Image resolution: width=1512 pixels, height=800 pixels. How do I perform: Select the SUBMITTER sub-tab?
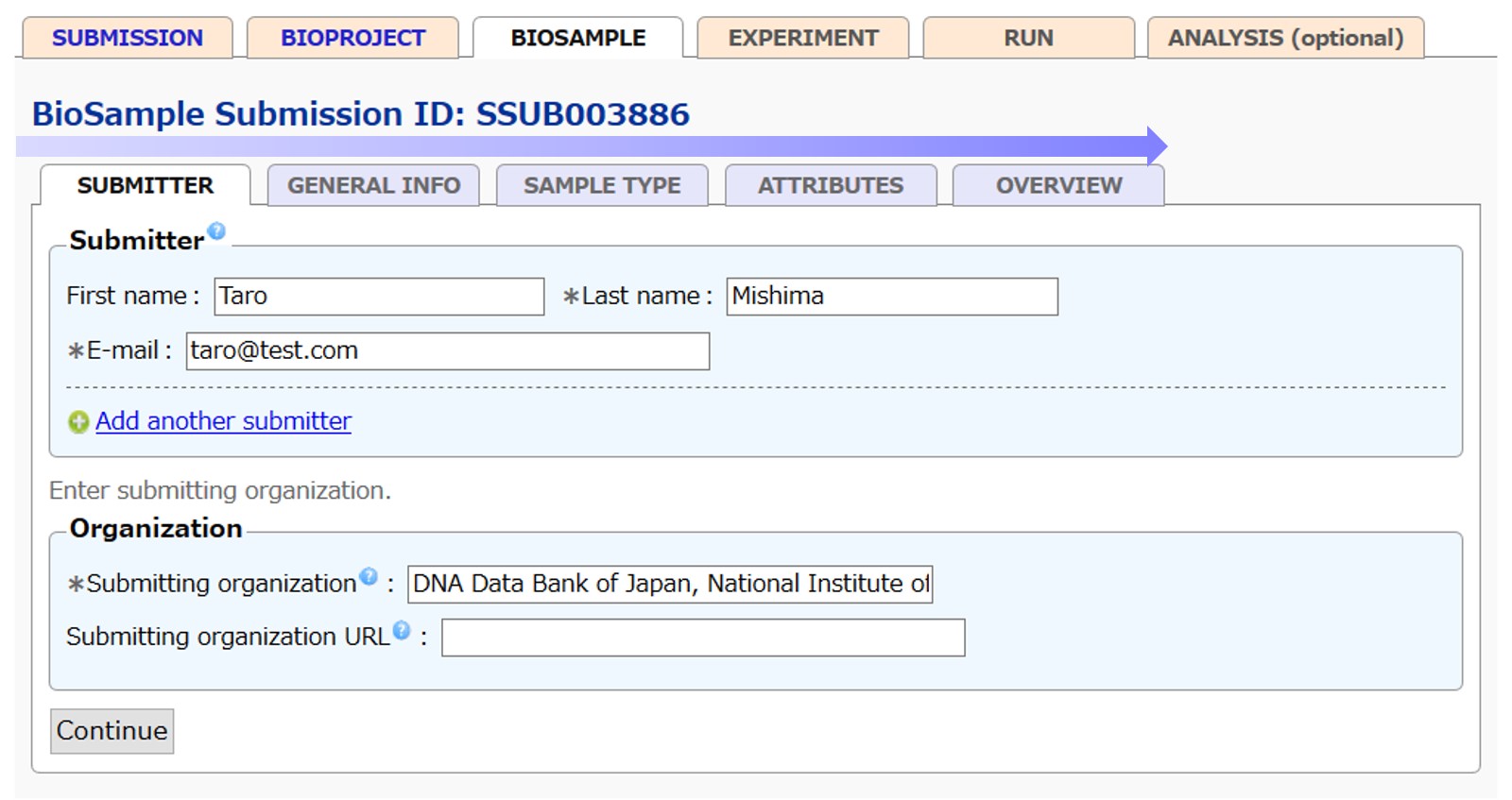(146, 185)
